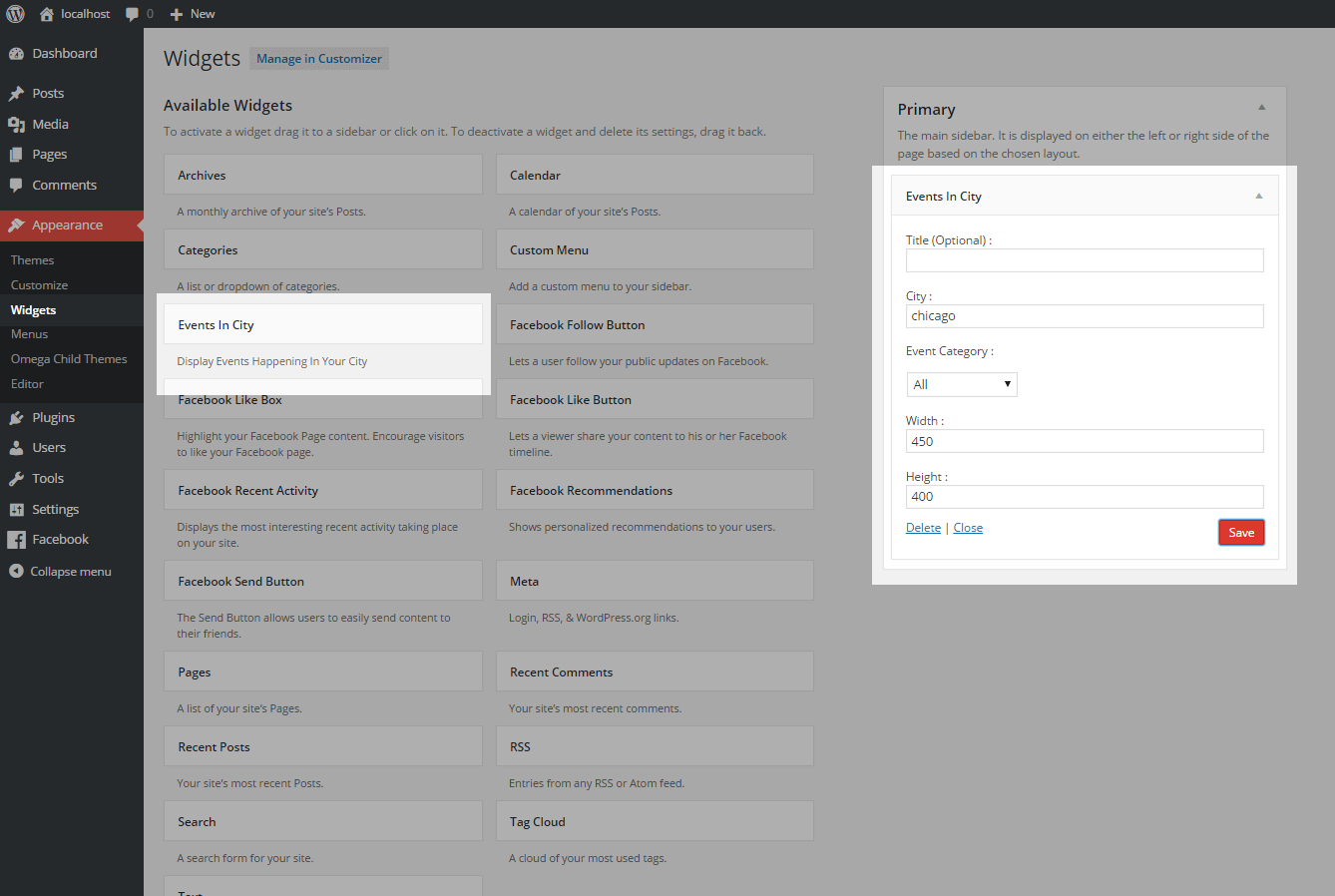Open the Themes submenu item
1335x896 pixels.
coord(33,260)
